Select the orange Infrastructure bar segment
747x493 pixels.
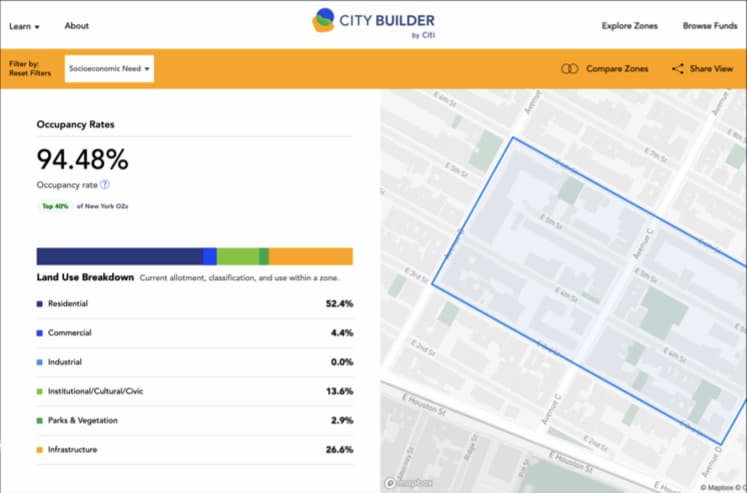coord(311,256)
